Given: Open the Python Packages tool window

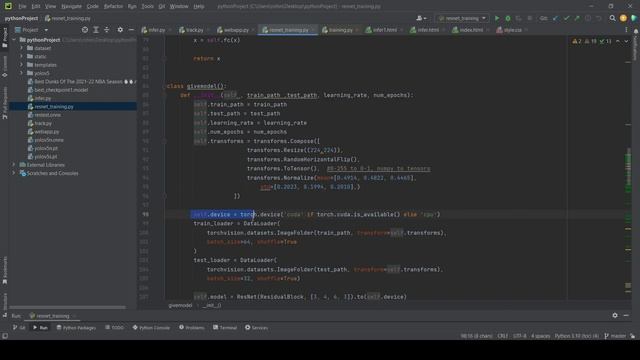Looking at the screenshot, I should click(x=76, y=328).
